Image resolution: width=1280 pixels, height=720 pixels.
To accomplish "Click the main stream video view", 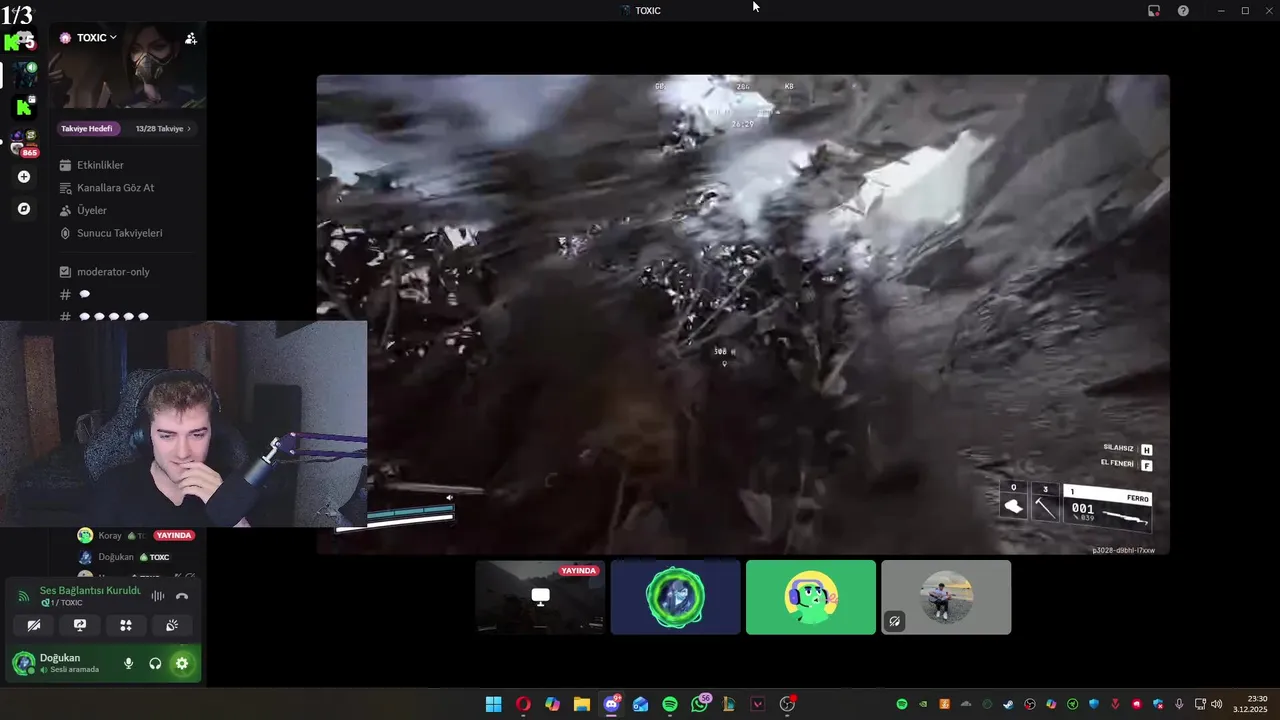I will click(743, 314).
